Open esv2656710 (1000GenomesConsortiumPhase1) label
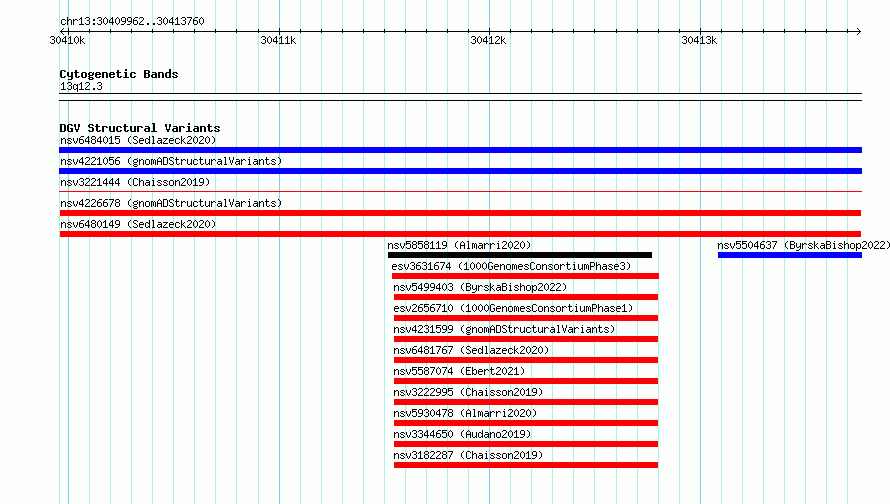 click(513, 308)
